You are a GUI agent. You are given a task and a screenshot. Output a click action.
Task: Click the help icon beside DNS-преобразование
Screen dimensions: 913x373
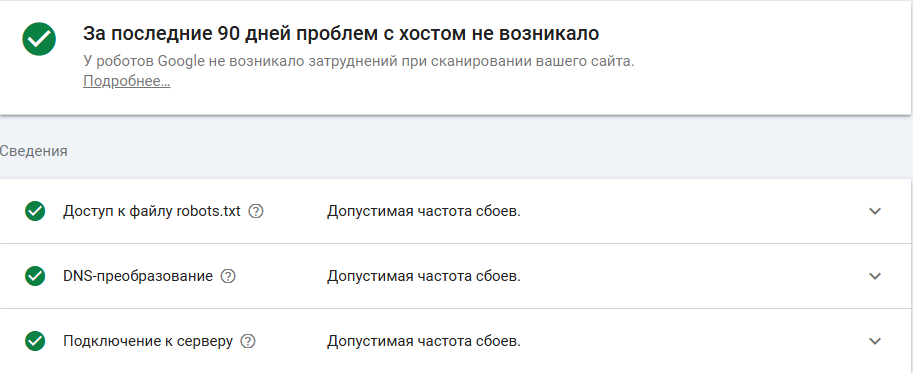pos(228,276)
